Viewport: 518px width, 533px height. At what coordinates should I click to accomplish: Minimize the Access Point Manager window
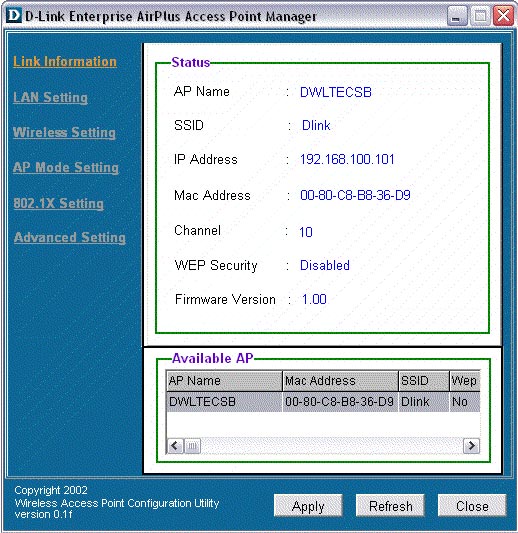[456, 16]
